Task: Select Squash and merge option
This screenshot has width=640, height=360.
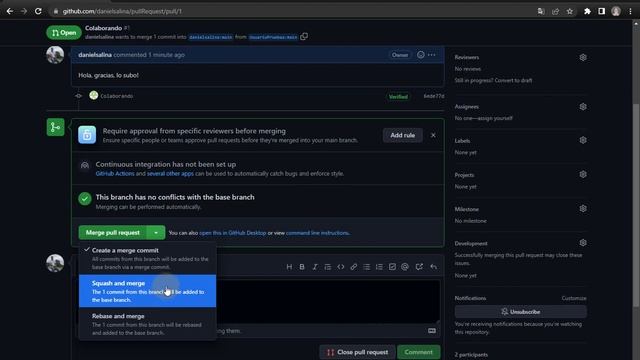Action: point(147,291)
